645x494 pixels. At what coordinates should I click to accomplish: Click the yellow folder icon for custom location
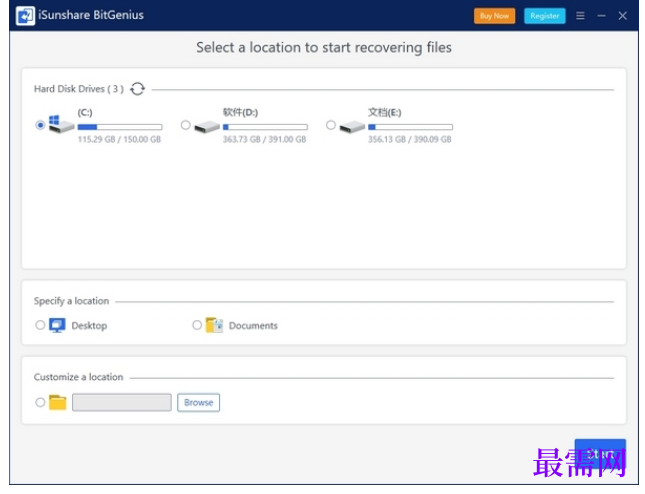[x=58, y=402]
